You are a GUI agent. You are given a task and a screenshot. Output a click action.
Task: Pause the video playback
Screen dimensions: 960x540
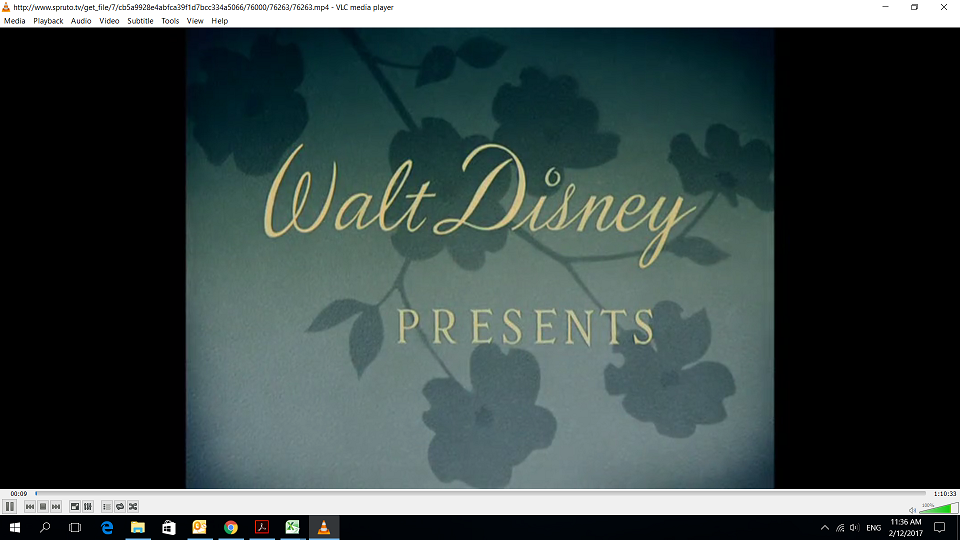coord(10,506)
